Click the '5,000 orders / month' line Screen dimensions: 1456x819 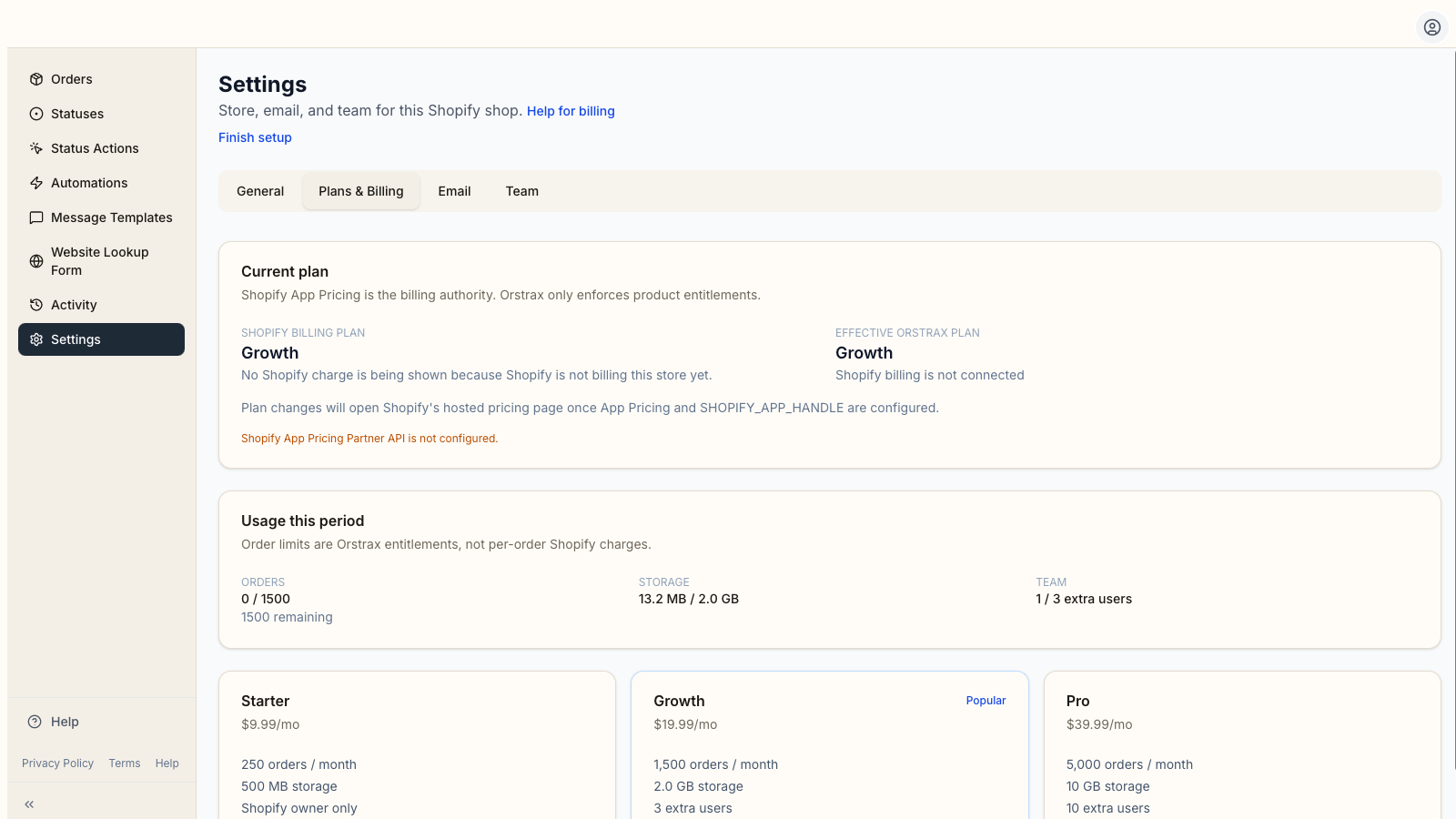click(1129, 764)
